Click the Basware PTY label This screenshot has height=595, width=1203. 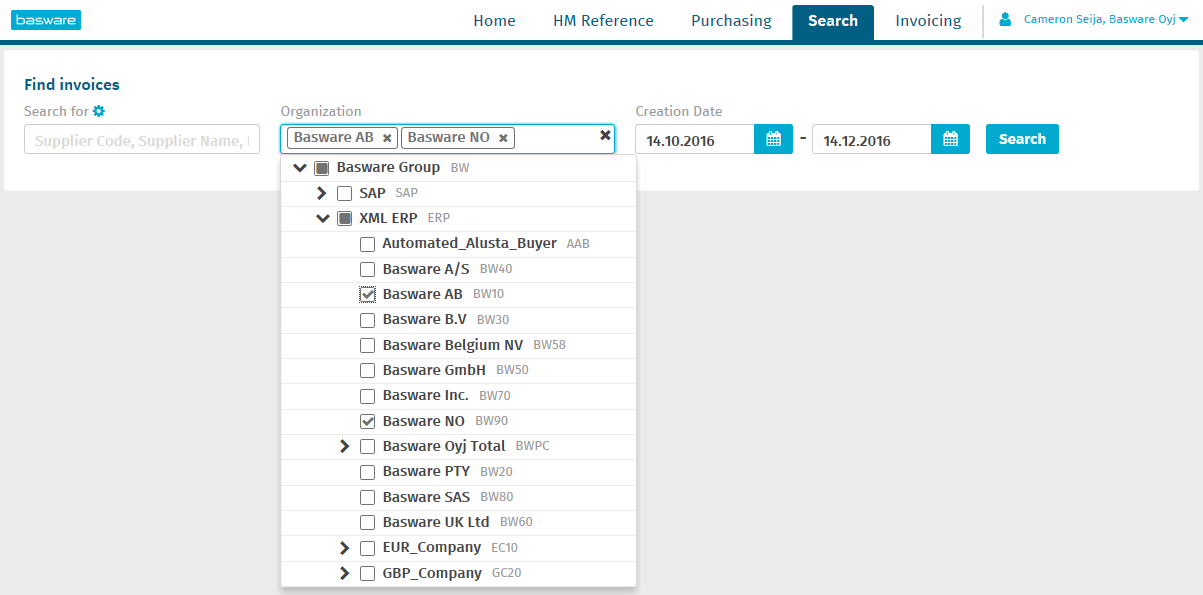coord(426,472)
